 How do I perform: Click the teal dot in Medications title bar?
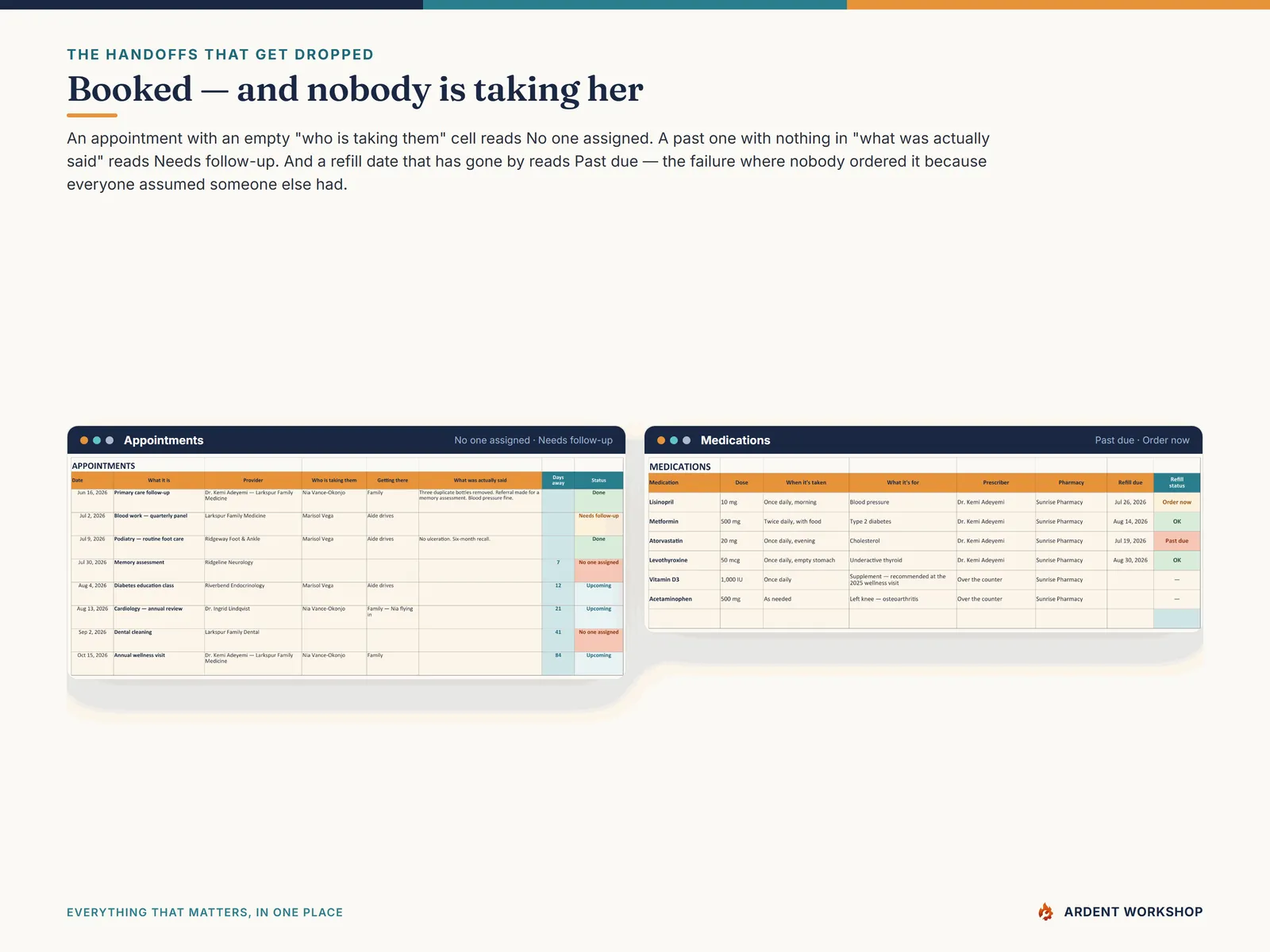click(x=674, y=440)
